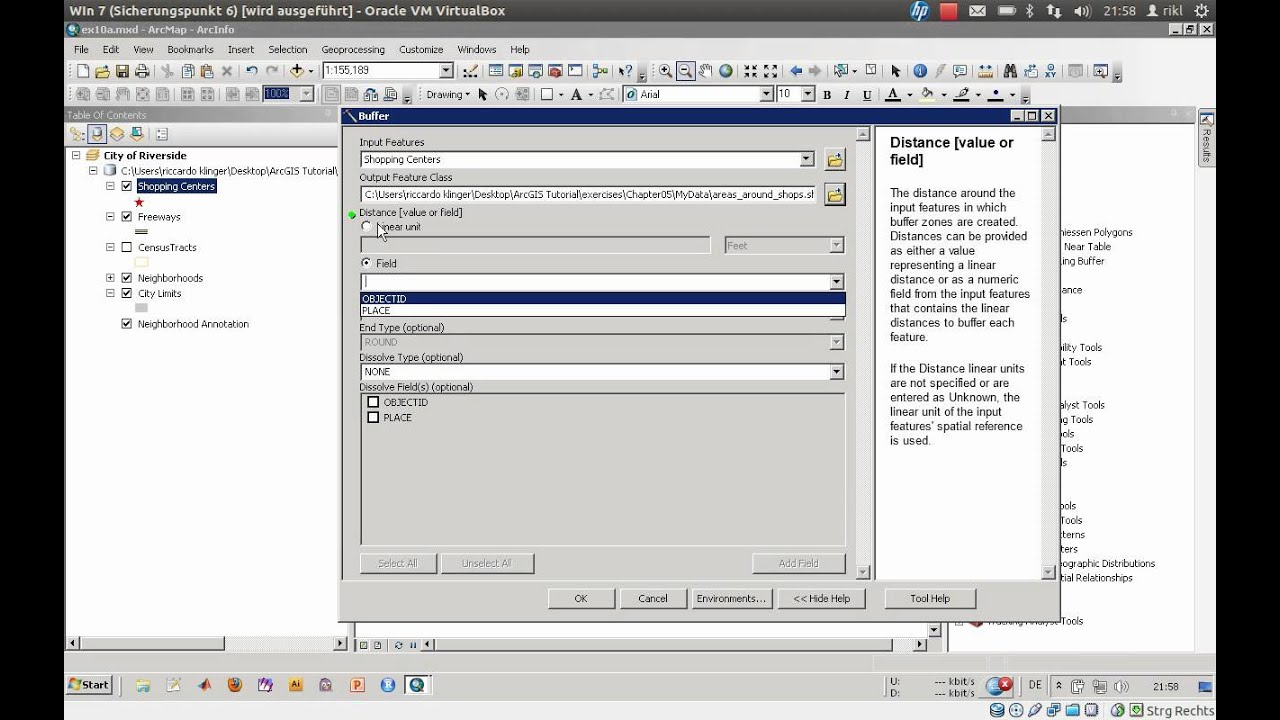Screen dimensions: 1280x720
Task: Select the Field radio button
Action: [366, 263]
